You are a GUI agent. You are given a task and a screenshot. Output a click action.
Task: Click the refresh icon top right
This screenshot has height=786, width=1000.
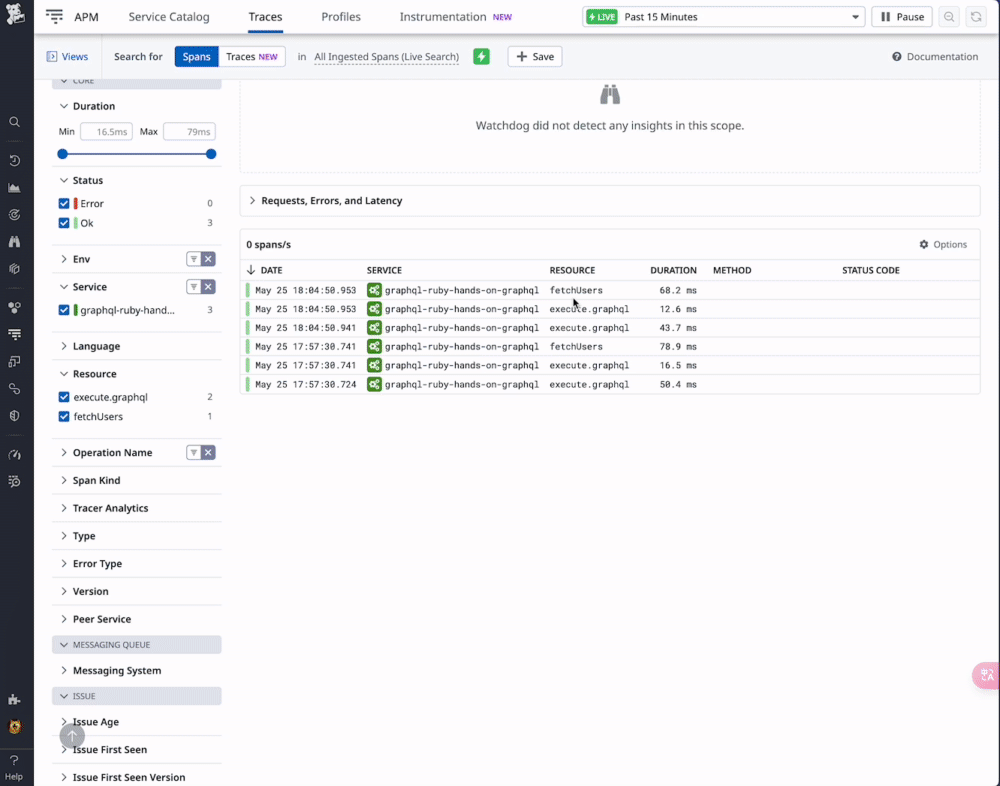click(976, 17)
